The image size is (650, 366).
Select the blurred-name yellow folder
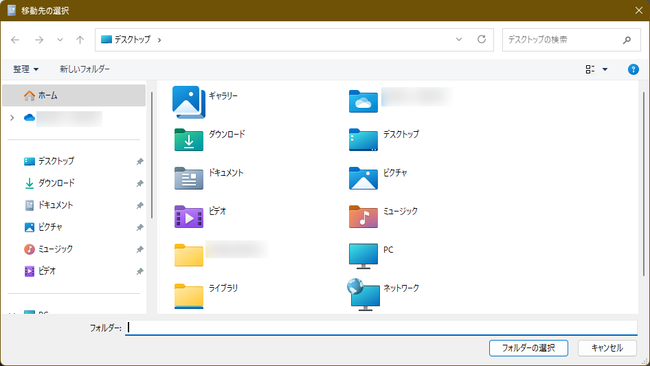pyautogui.click(x=189, y=255)
